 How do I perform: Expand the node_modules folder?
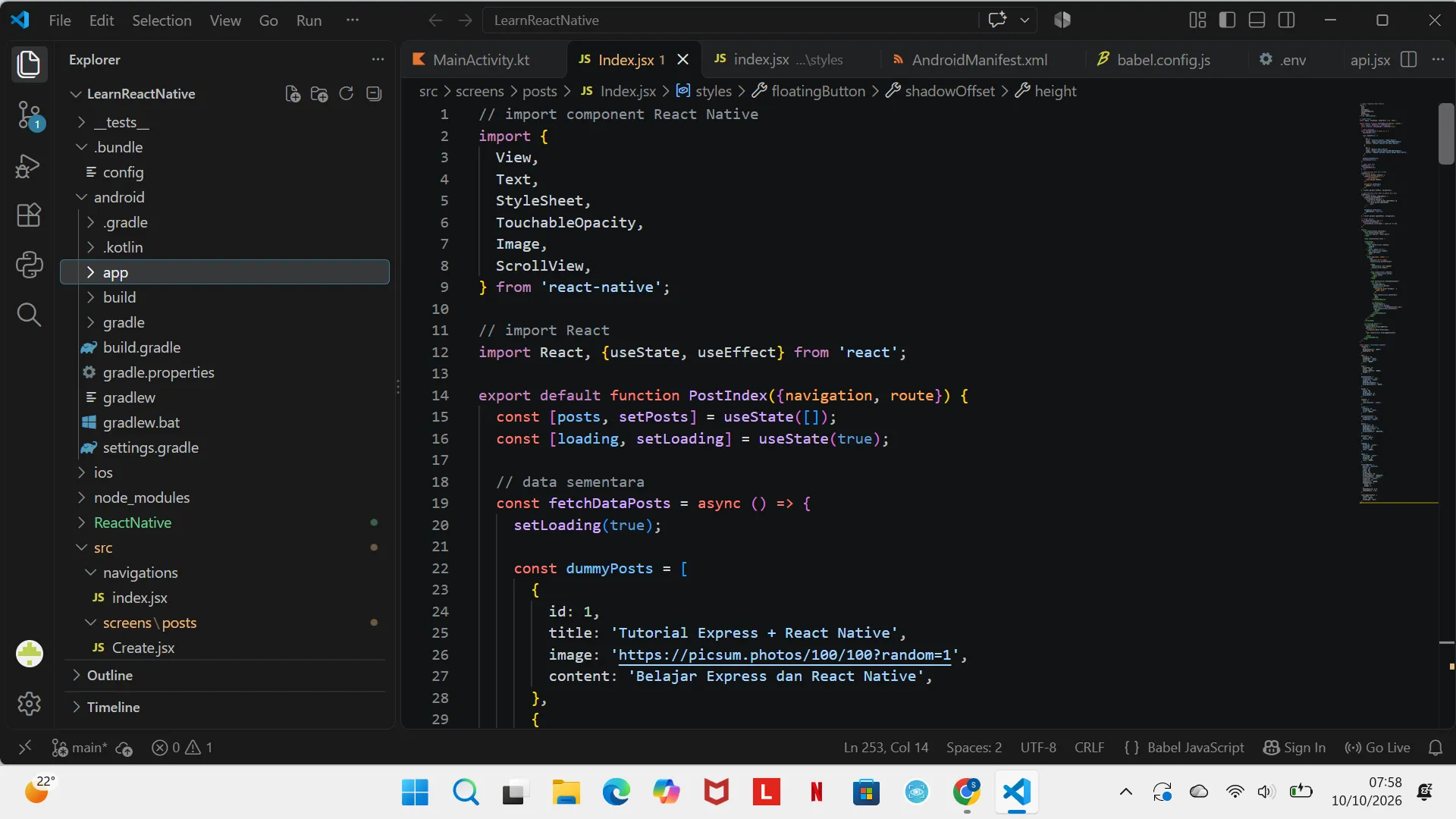(x=224, y=497)
